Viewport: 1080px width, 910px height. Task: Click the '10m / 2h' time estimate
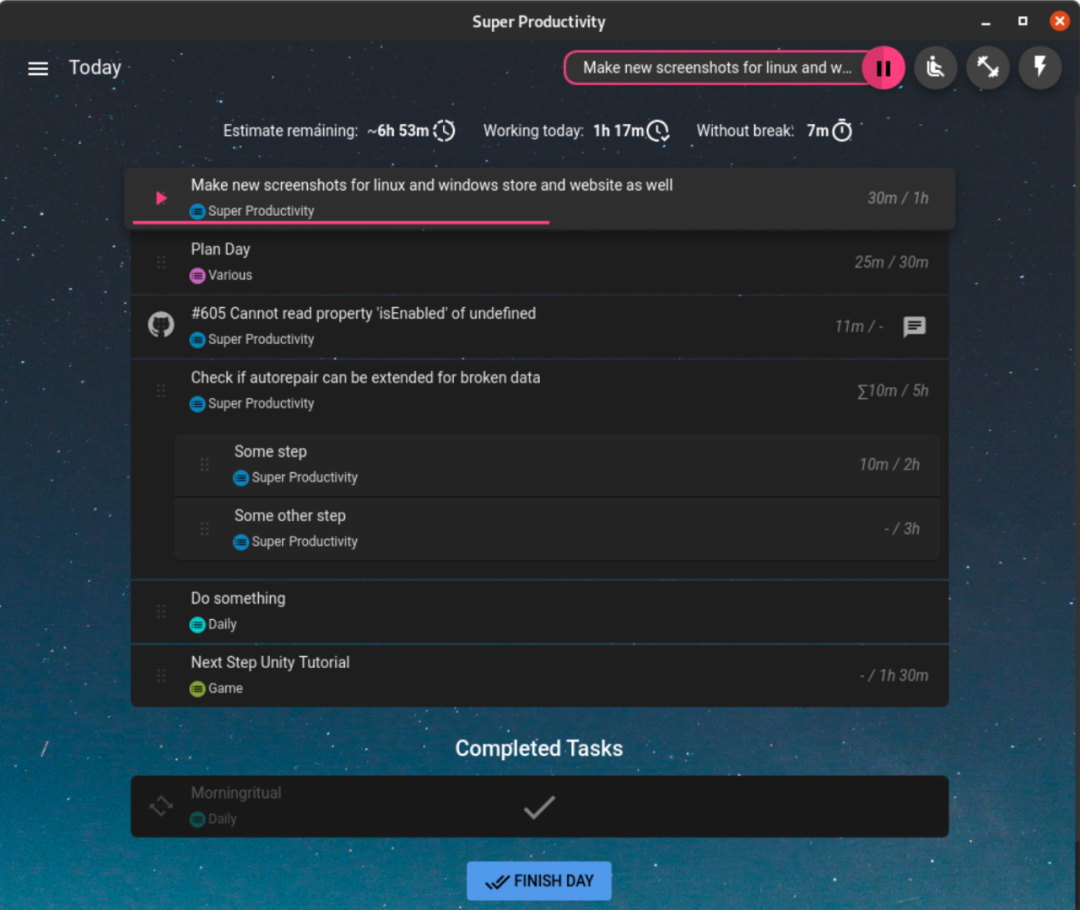coord(889,464)
